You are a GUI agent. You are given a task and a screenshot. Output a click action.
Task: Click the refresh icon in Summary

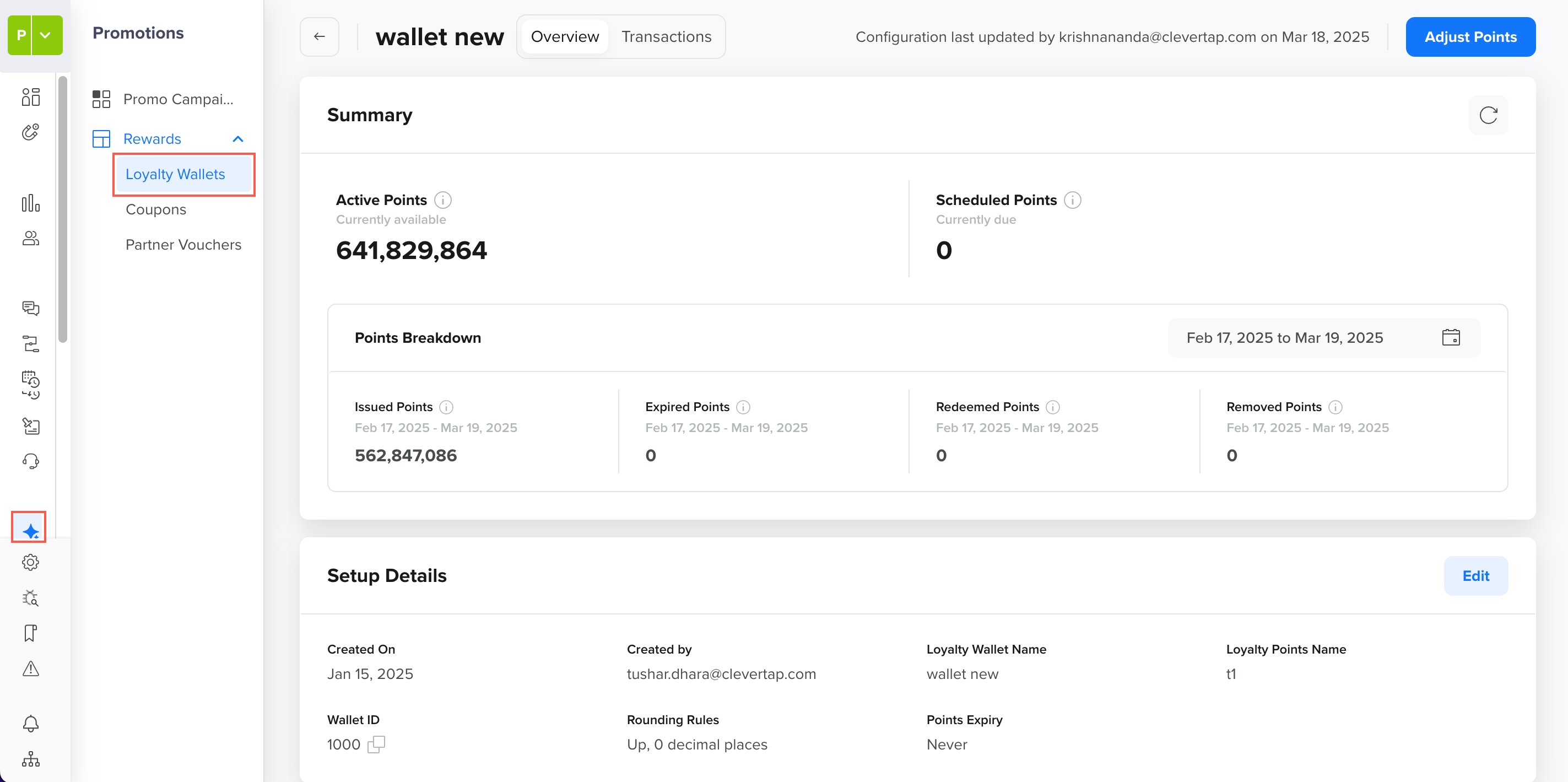tap(1488, 115)
